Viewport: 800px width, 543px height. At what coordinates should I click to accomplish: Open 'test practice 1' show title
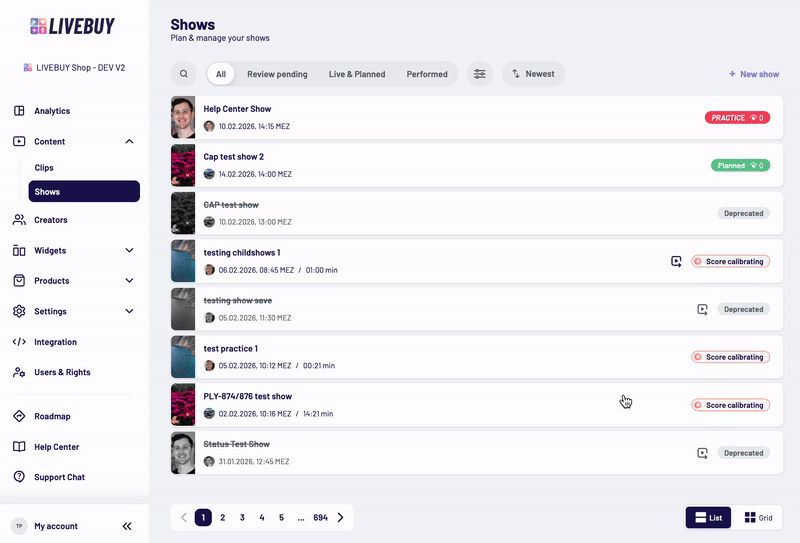[x=231, y=349]
